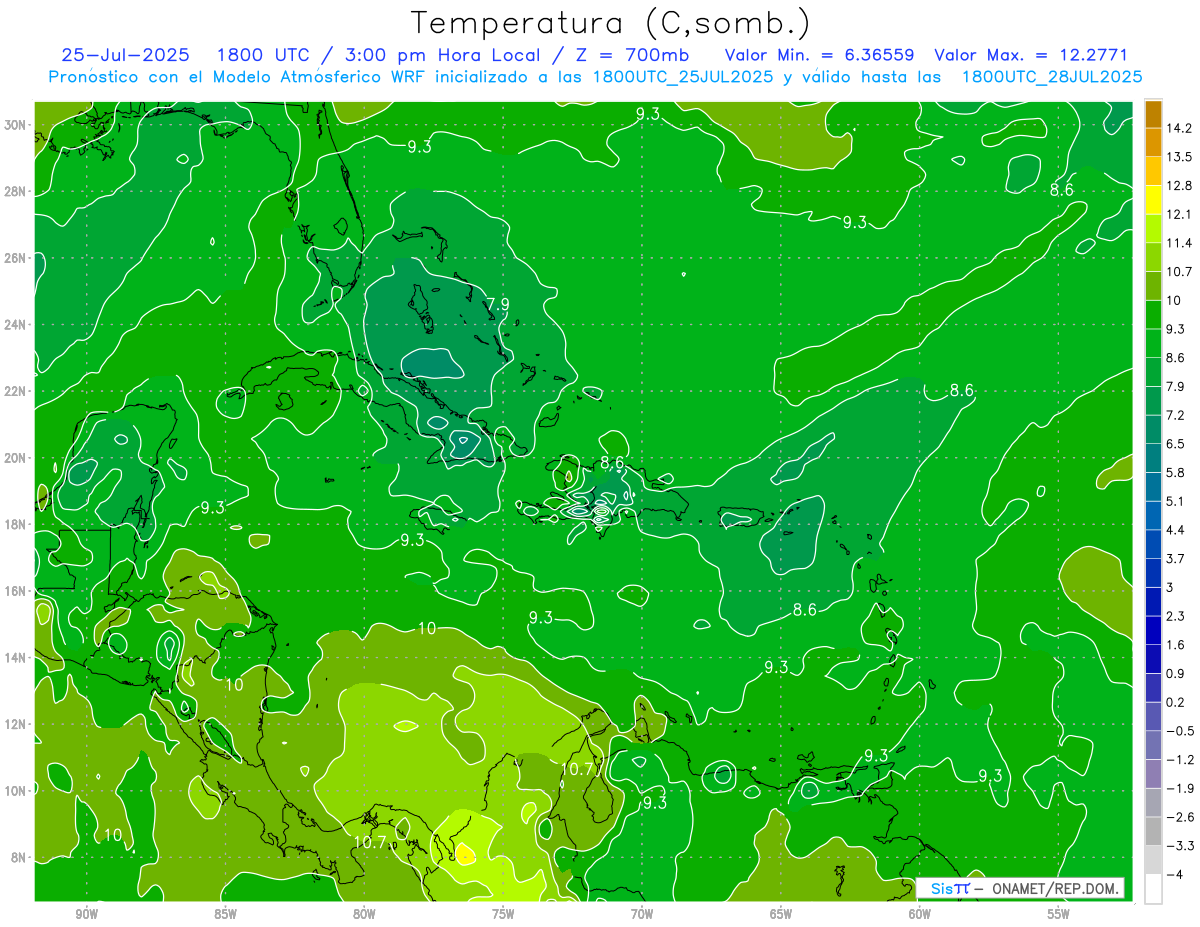
Task: Click the "18N" latitude axis label
Action: (17, 524)
